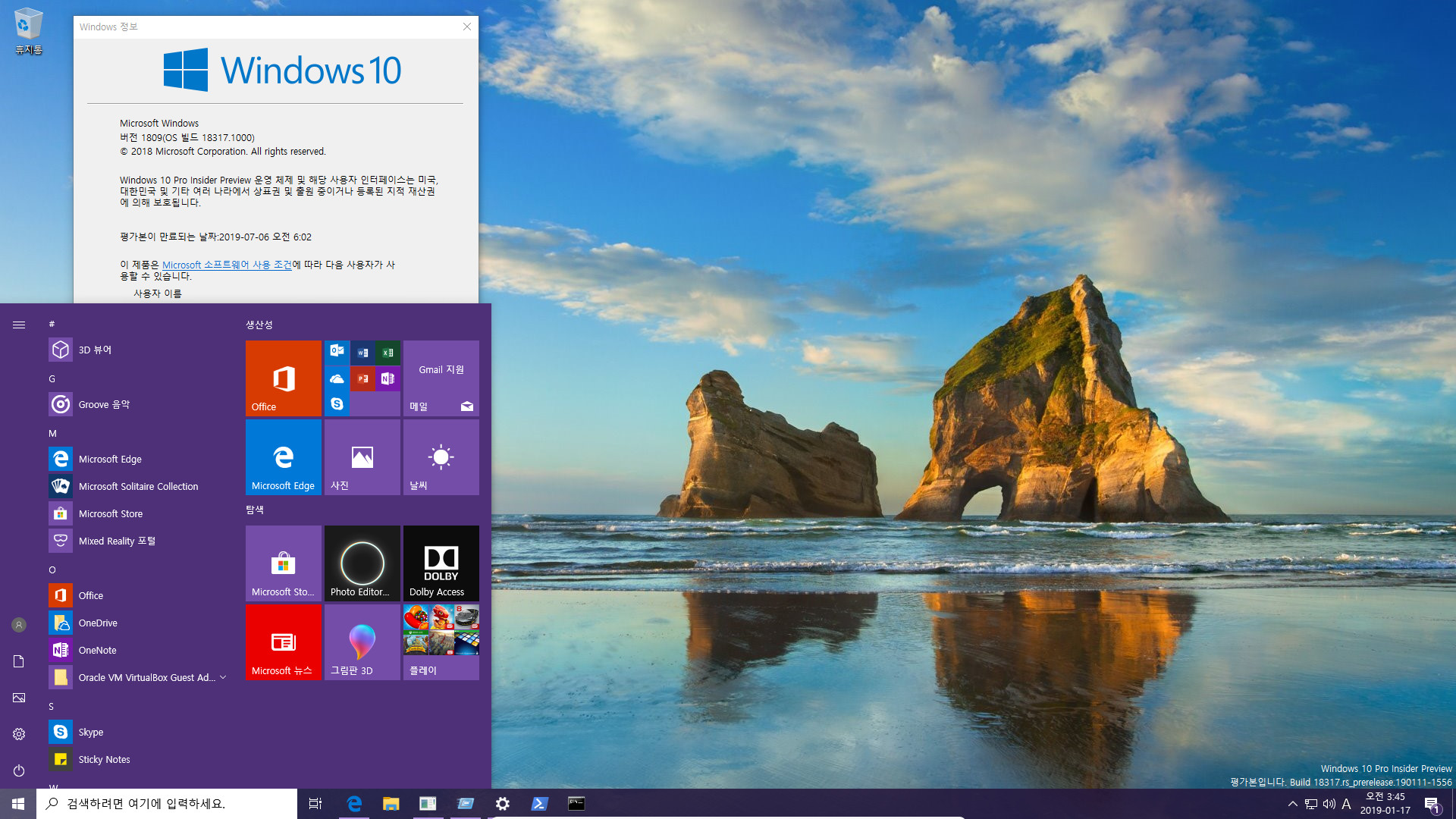This screenshot has height=819, width=1456.
Task: Open the Microsoft 뉴스 tile
Action: click(284, 642)
